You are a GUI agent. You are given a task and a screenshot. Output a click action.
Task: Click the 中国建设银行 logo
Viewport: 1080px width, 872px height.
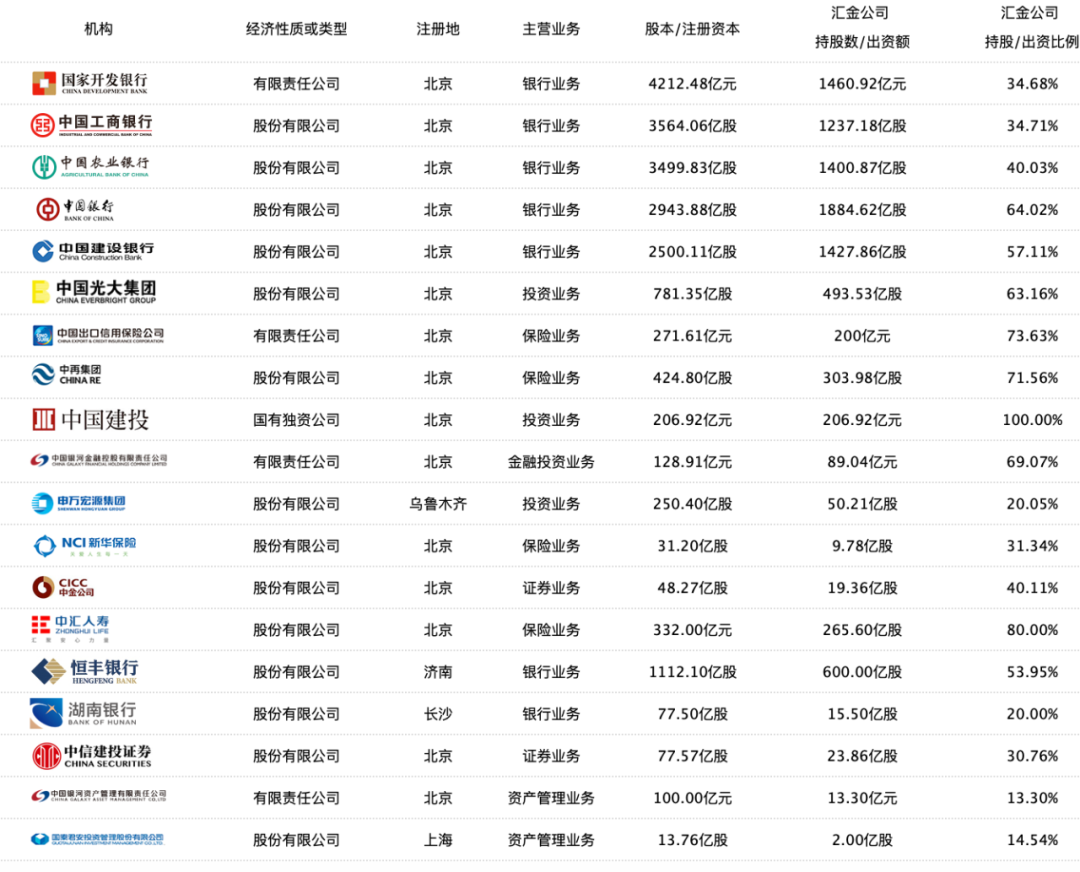pos(93,251)
